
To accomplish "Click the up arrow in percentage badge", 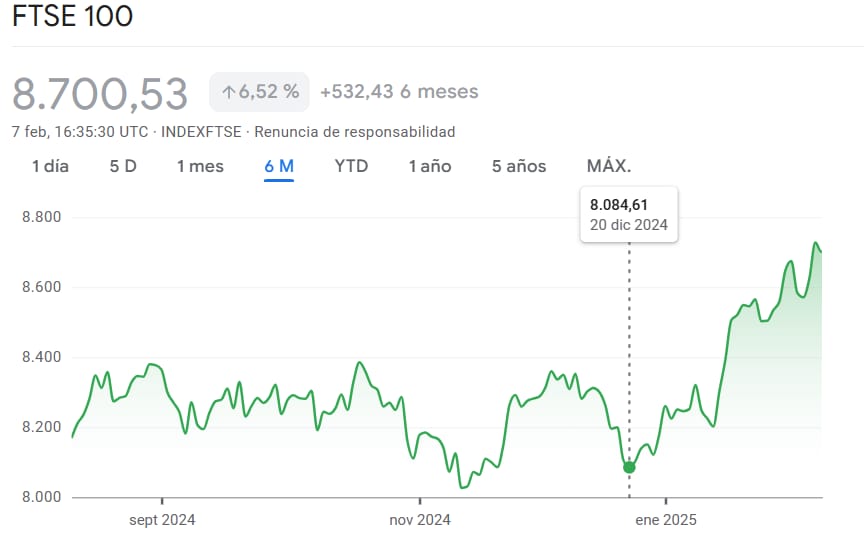I will 228,92.
